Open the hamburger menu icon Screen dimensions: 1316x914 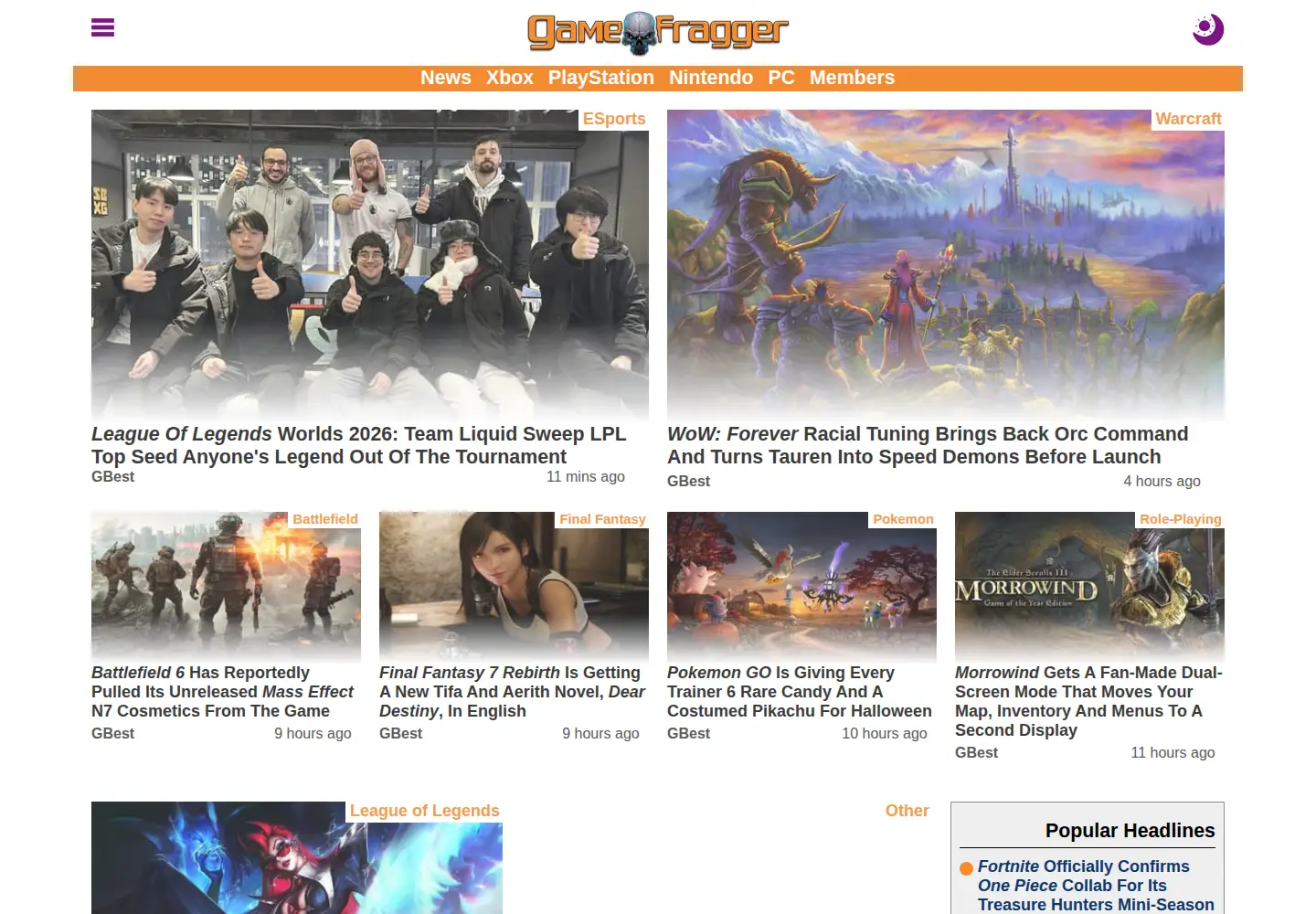pos(102,27)
